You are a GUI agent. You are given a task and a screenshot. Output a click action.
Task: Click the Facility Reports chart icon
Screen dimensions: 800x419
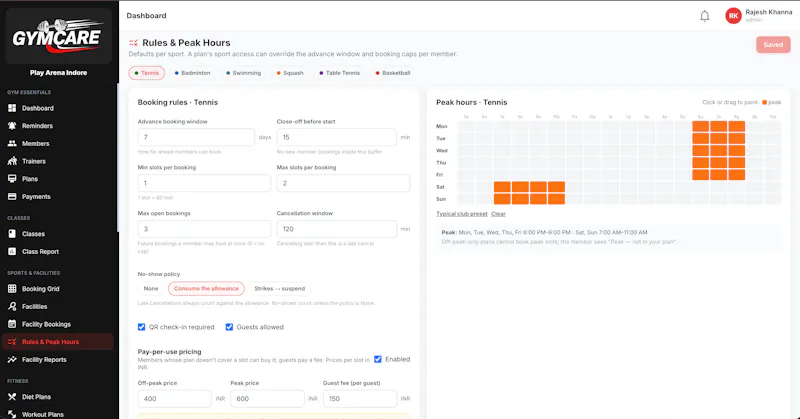click(12, 360)
